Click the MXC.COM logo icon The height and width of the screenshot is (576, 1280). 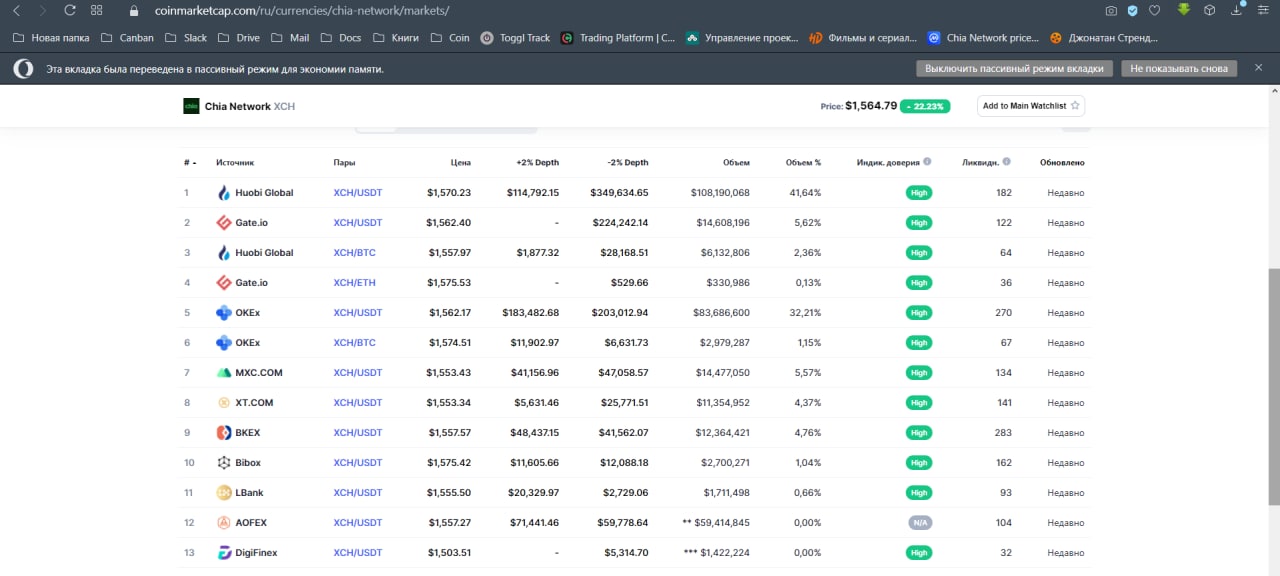224,373
